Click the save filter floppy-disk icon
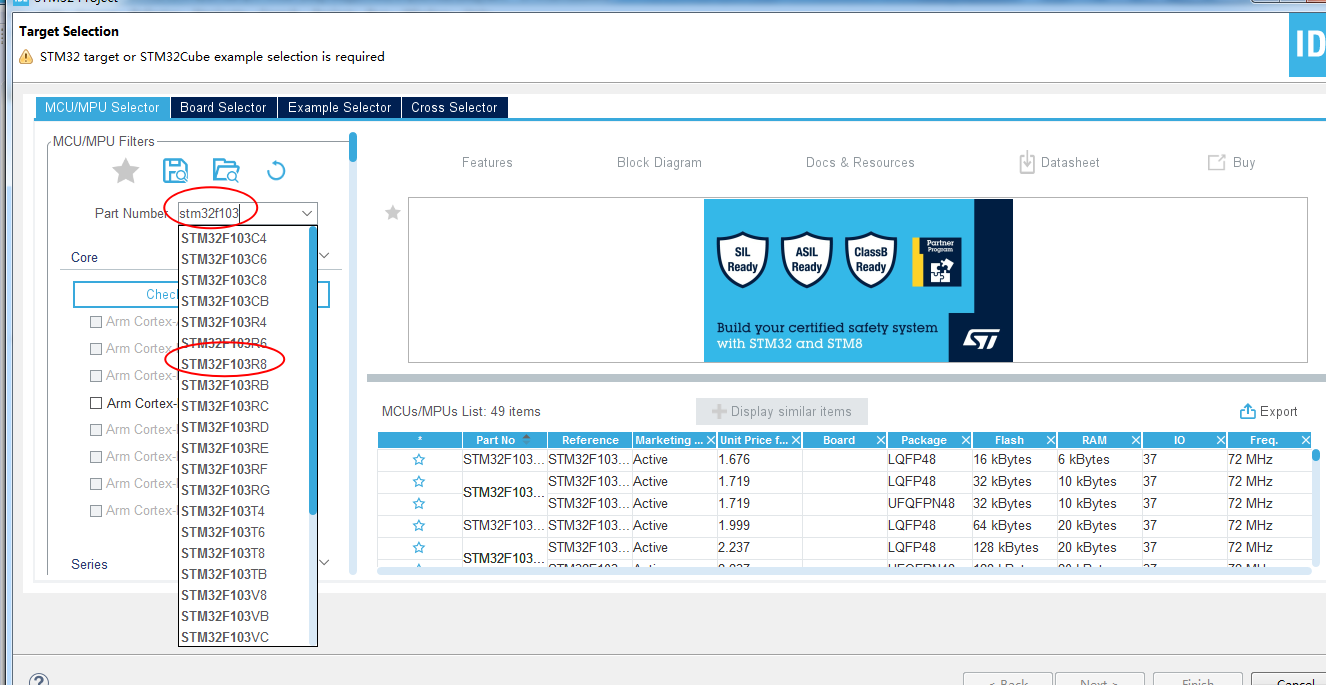1326x685 pixels. [x=175, y=171]
